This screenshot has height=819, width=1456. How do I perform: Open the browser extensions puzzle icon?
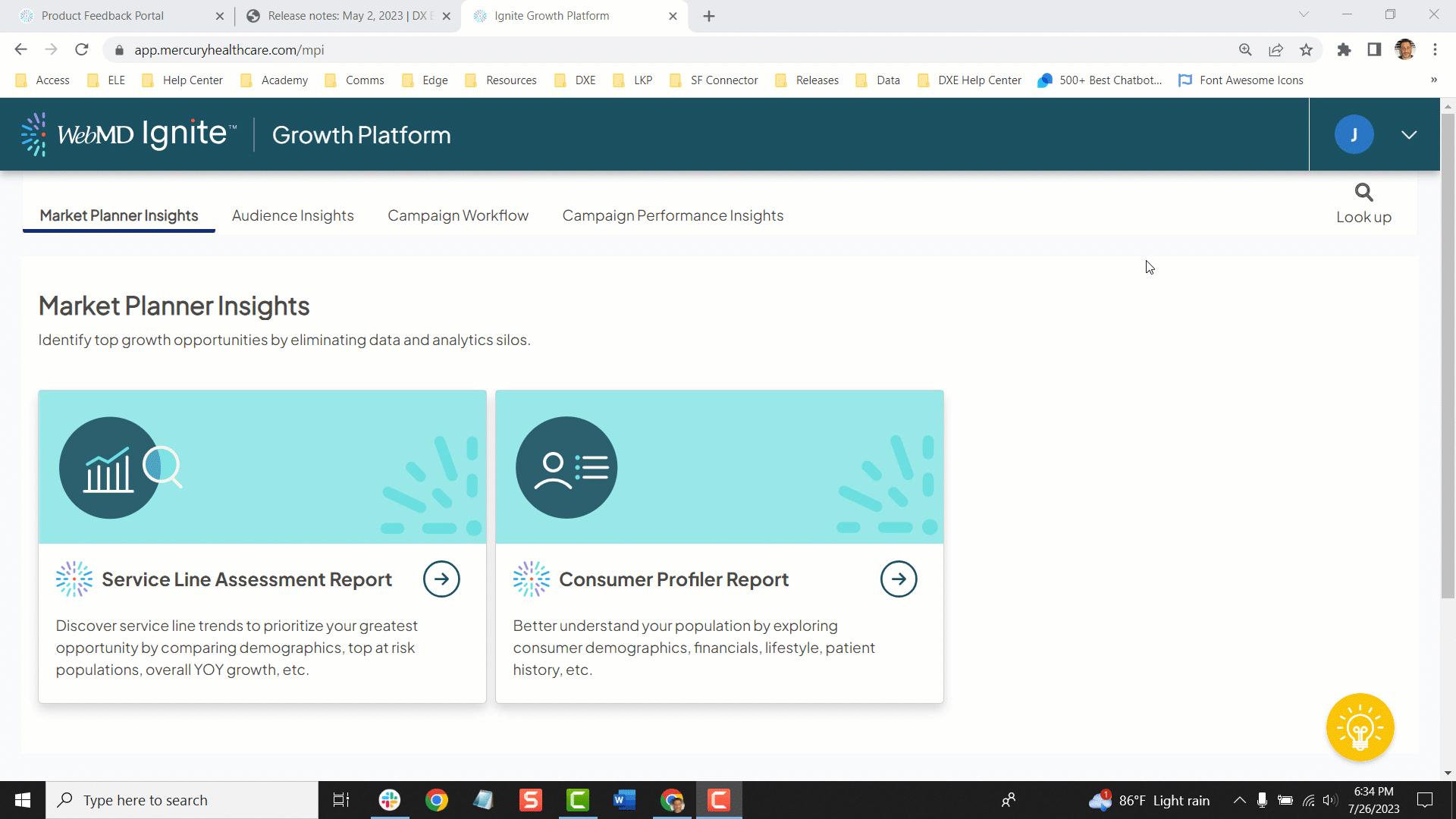(x=1344, y=50)
